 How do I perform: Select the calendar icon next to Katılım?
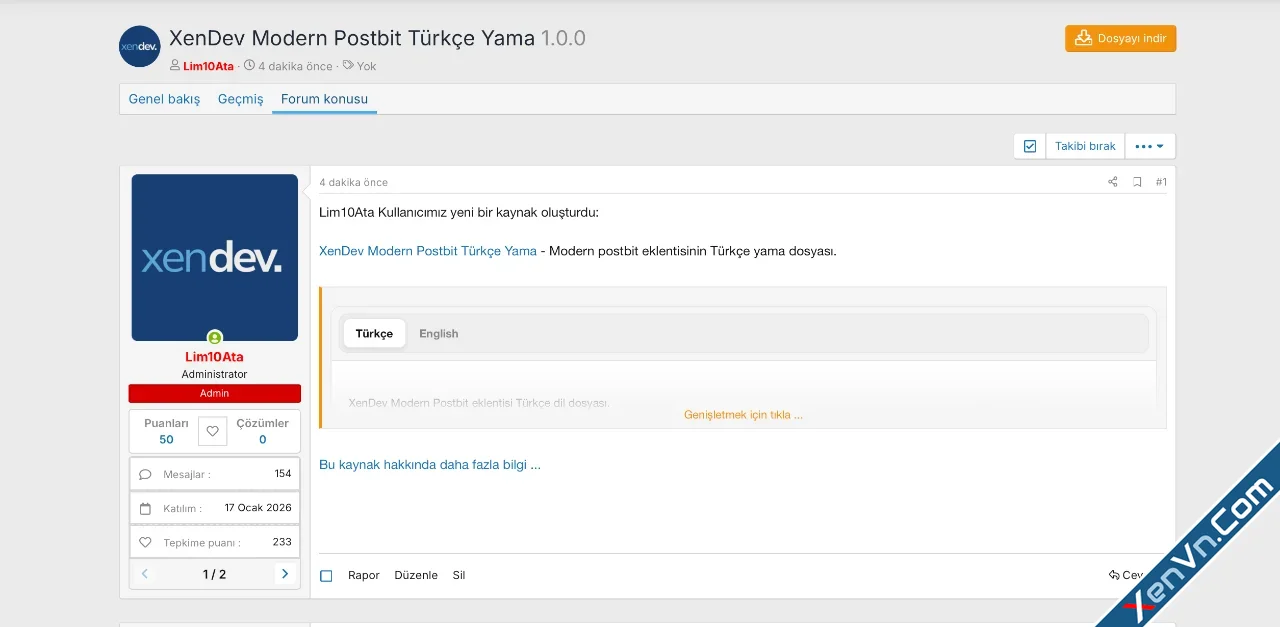click(x=145, y=507)
